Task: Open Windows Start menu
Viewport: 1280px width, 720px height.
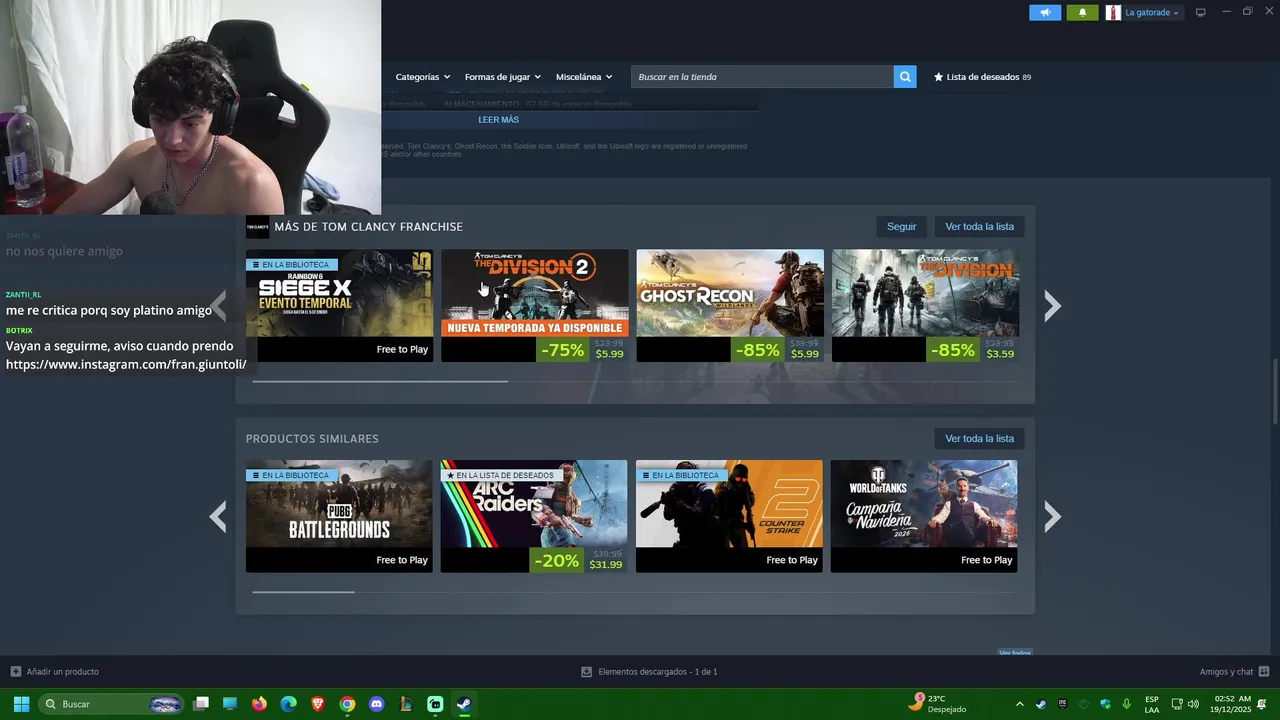Action: (x=21, y=704)
